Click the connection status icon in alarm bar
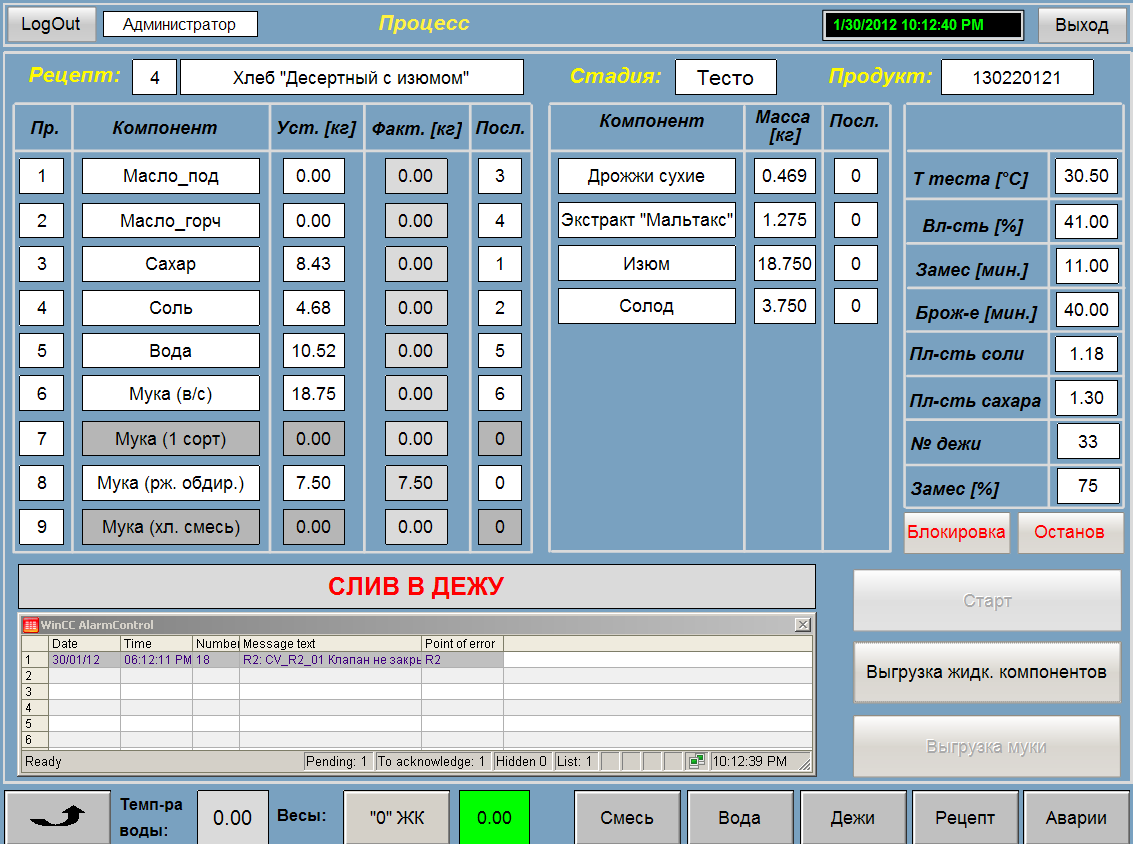Image resolution: width=1133 pixels, height=844 pixels. click(696, 762)
